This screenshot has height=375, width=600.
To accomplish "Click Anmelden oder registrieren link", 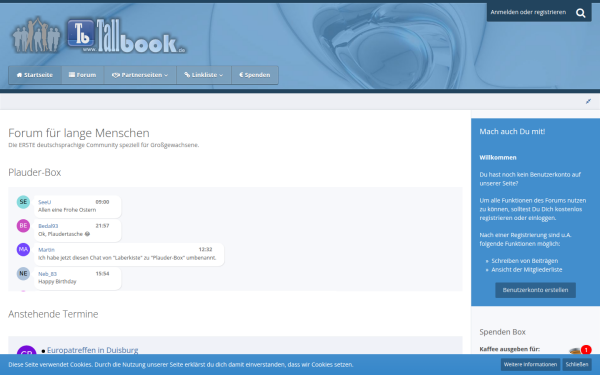I will pos(528,12).
